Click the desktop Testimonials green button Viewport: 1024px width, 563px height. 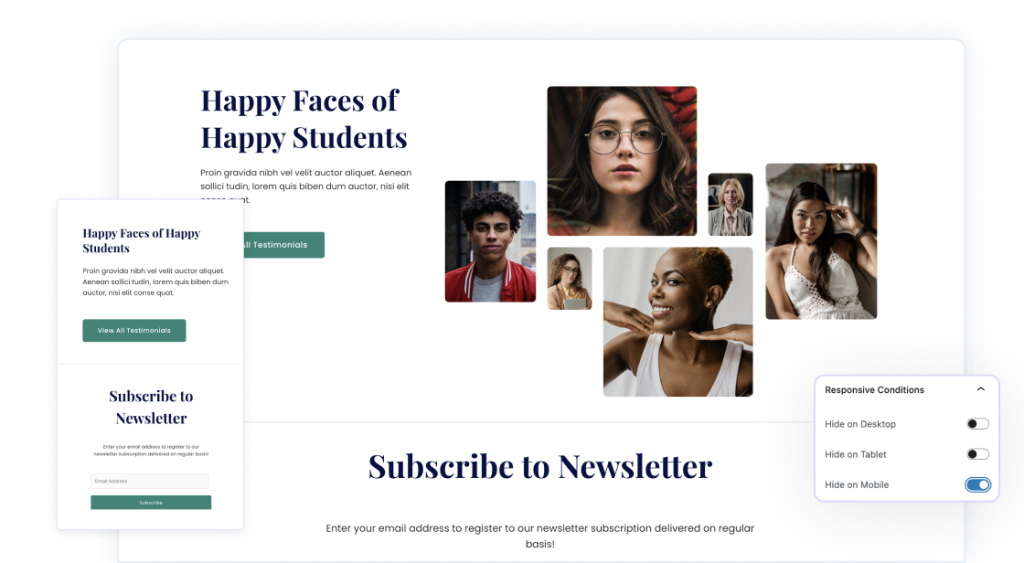click(x=284, y=245)
